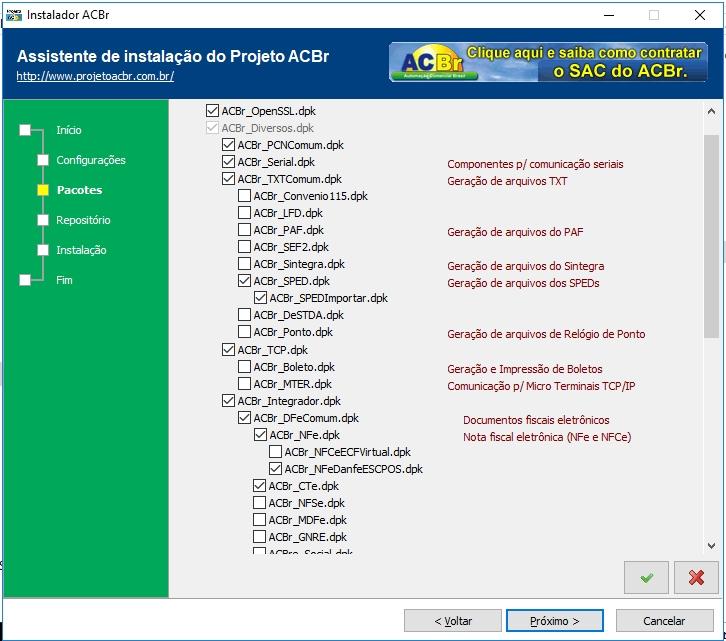Screen dimensions: 726x641
Task: Click 'Nota fiscal eletrônica (NFe e NFCe)' text
Action: [x=547, y=437]
